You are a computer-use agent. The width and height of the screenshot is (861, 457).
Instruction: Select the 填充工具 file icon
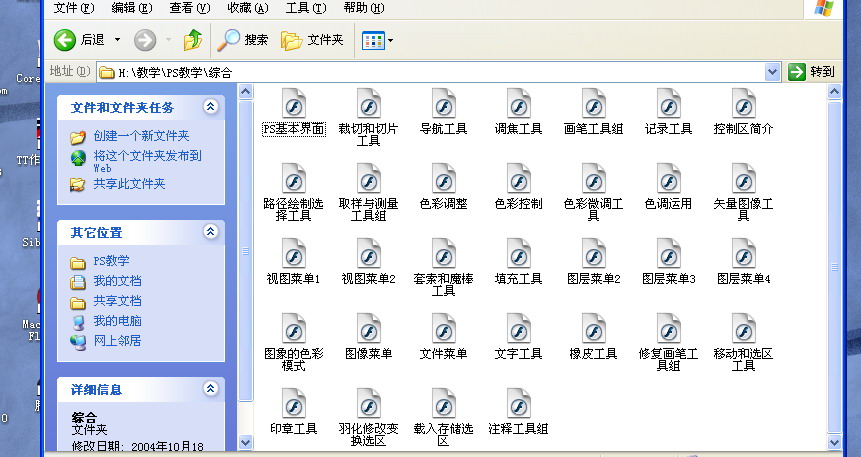tap(518, 254)
